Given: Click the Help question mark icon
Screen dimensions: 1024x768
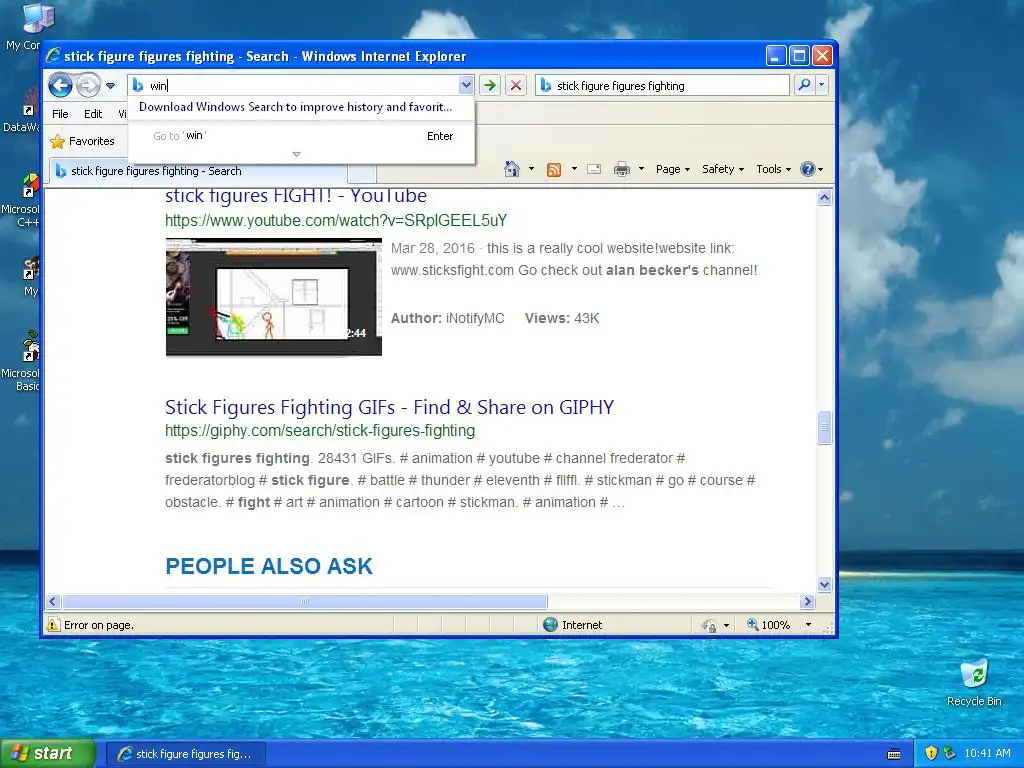Looking at the screenshot, I should [808, 169].
